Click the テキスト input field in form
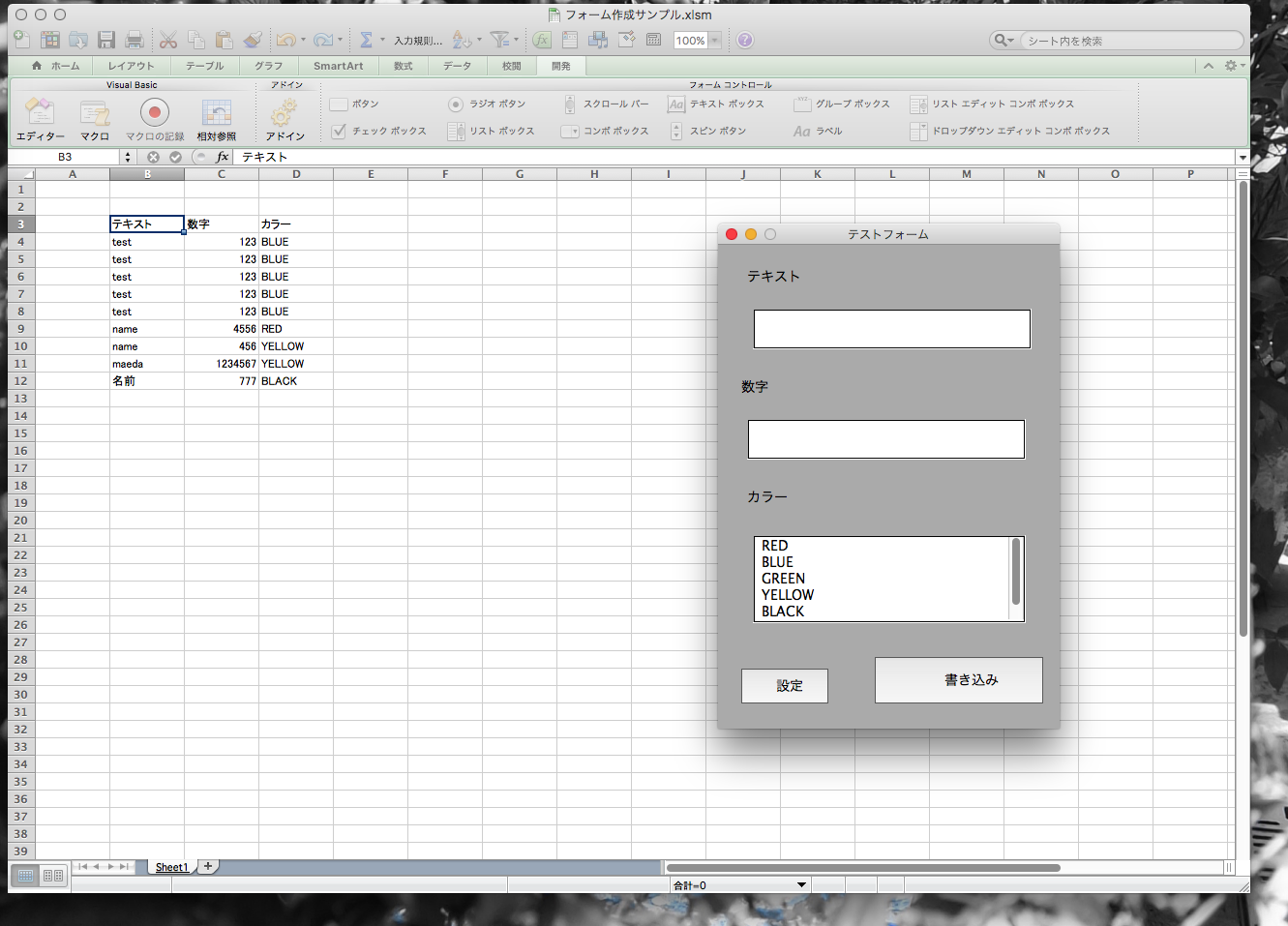The image size is (1288, 926). [891, 329]
